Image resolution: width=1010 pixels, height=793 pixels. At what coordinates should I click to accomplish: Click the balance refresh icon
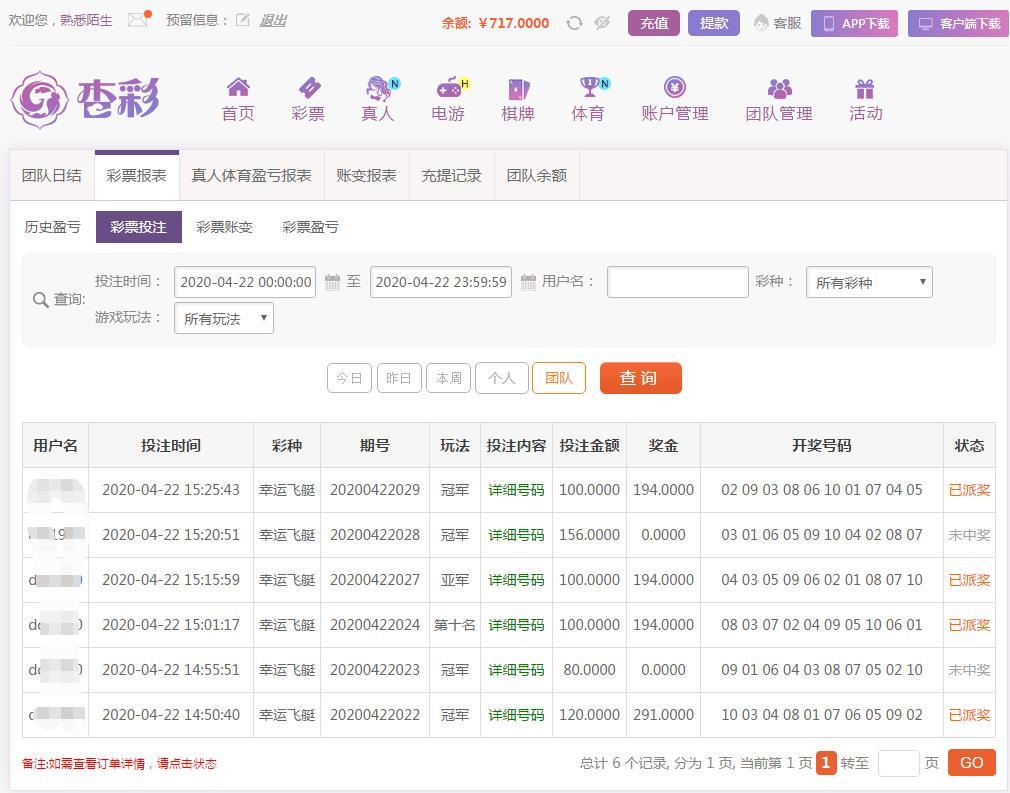(x=574, y=23)
